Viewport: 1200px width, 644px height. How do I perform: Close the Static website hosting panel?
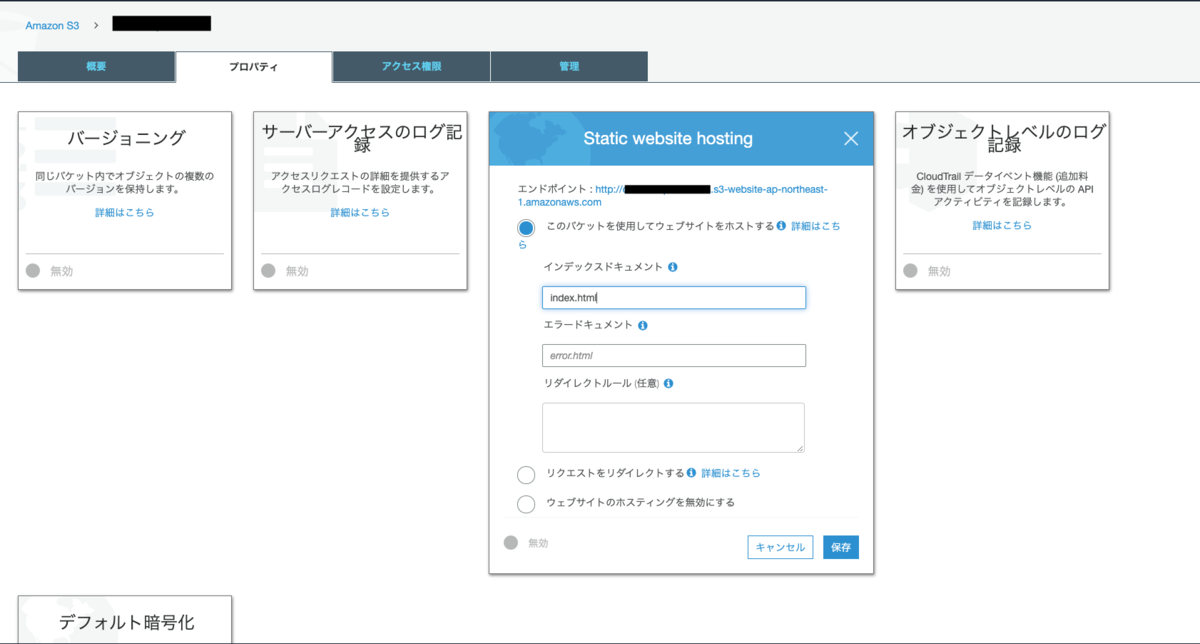pos(851,139)
